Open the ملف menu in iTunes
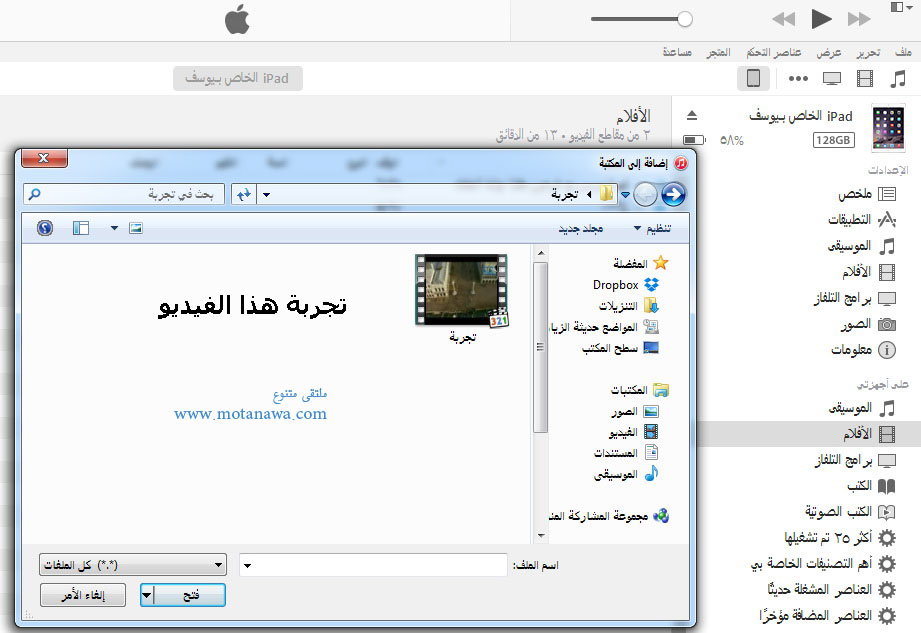921x633 pixels. (x=903, y=52)
